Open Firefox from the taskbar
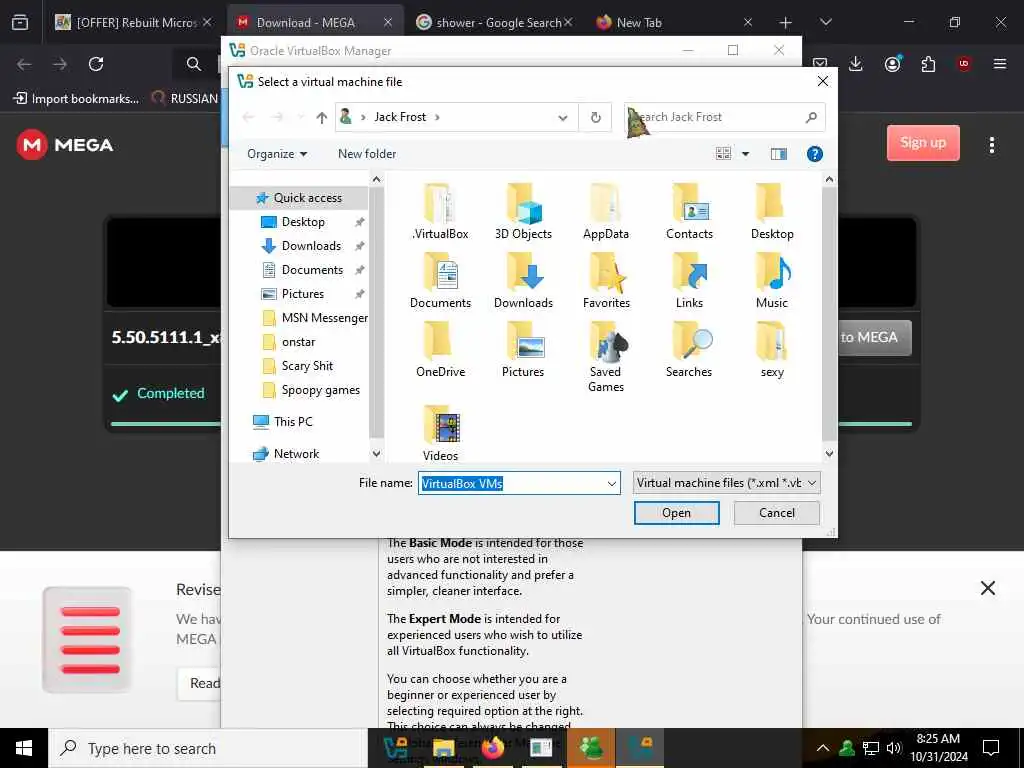1024x768 pixels. [x=493, y=748]
